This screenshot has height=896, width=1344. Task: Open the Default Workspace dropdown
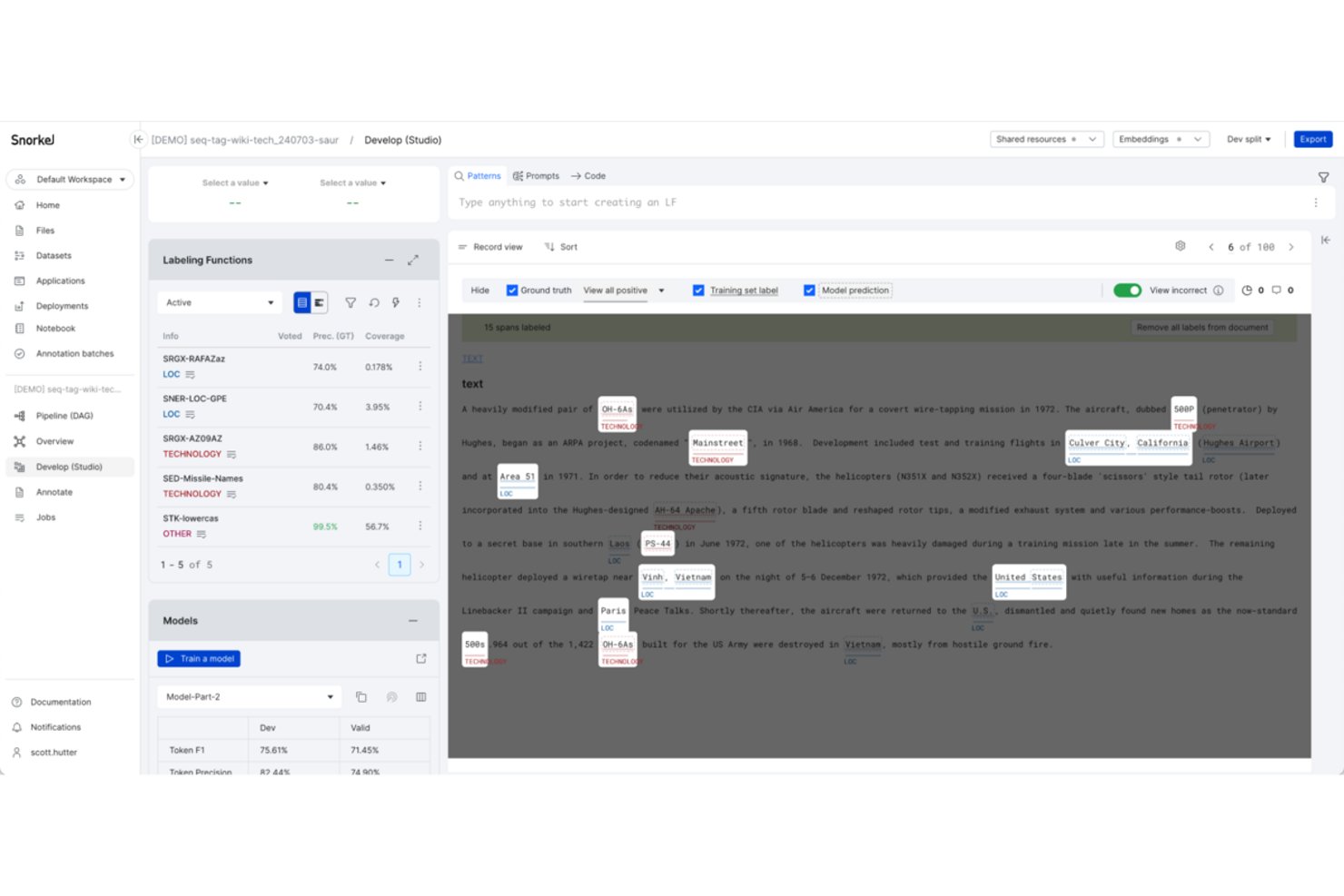(x=70, y=180)
